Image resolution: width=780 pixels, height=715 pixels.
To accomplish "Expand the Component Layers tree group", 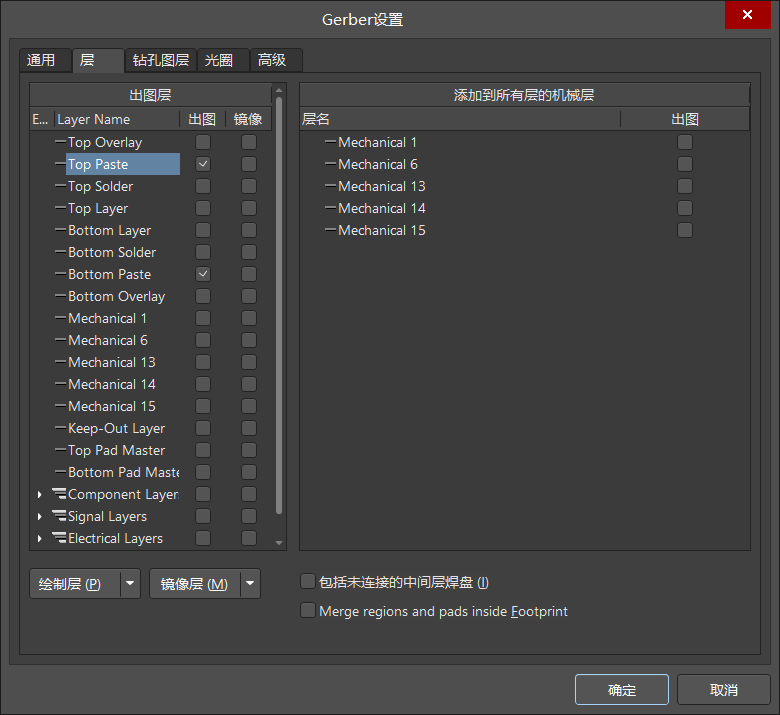I will (x=40, y=494).
